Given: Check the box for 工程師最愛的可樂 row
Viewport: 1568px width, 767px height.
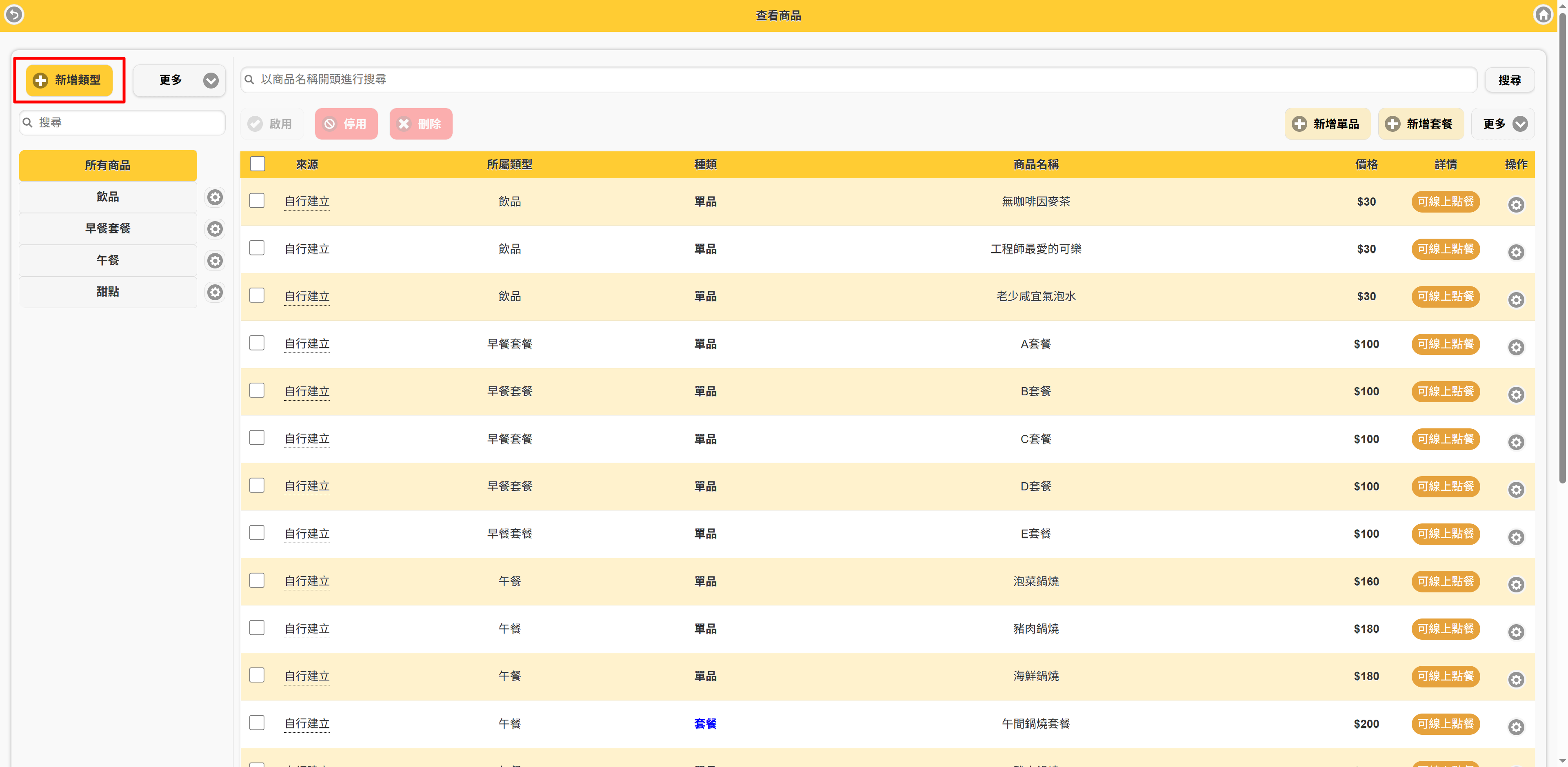Looking at the screenshot, I should pos(257,248).
